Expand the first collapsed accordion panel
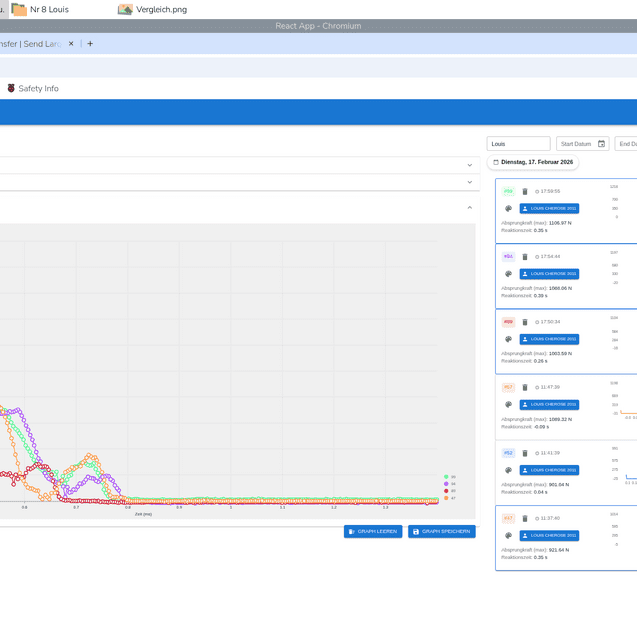The height and width of the screenshot is (637, 637). 469,165
